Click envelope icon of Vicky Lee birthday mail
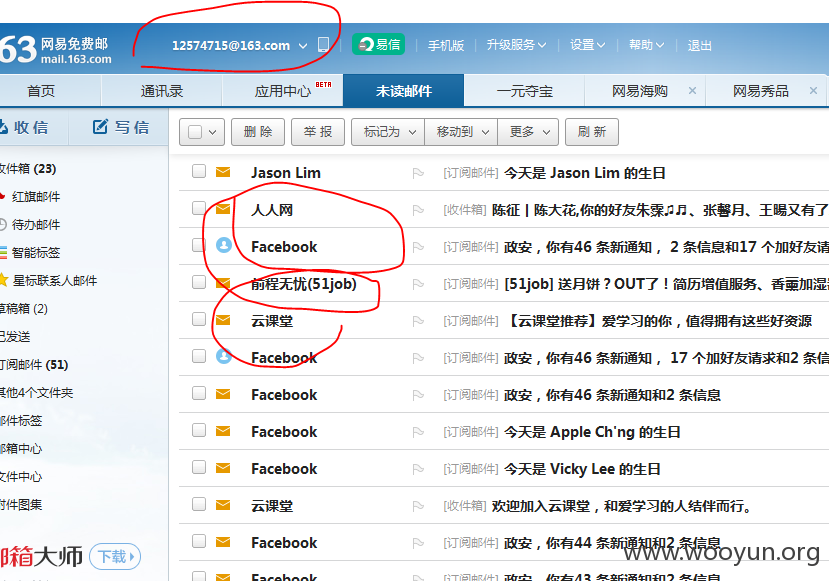This screenshot has width=829, height=581. tap(223, 468)
